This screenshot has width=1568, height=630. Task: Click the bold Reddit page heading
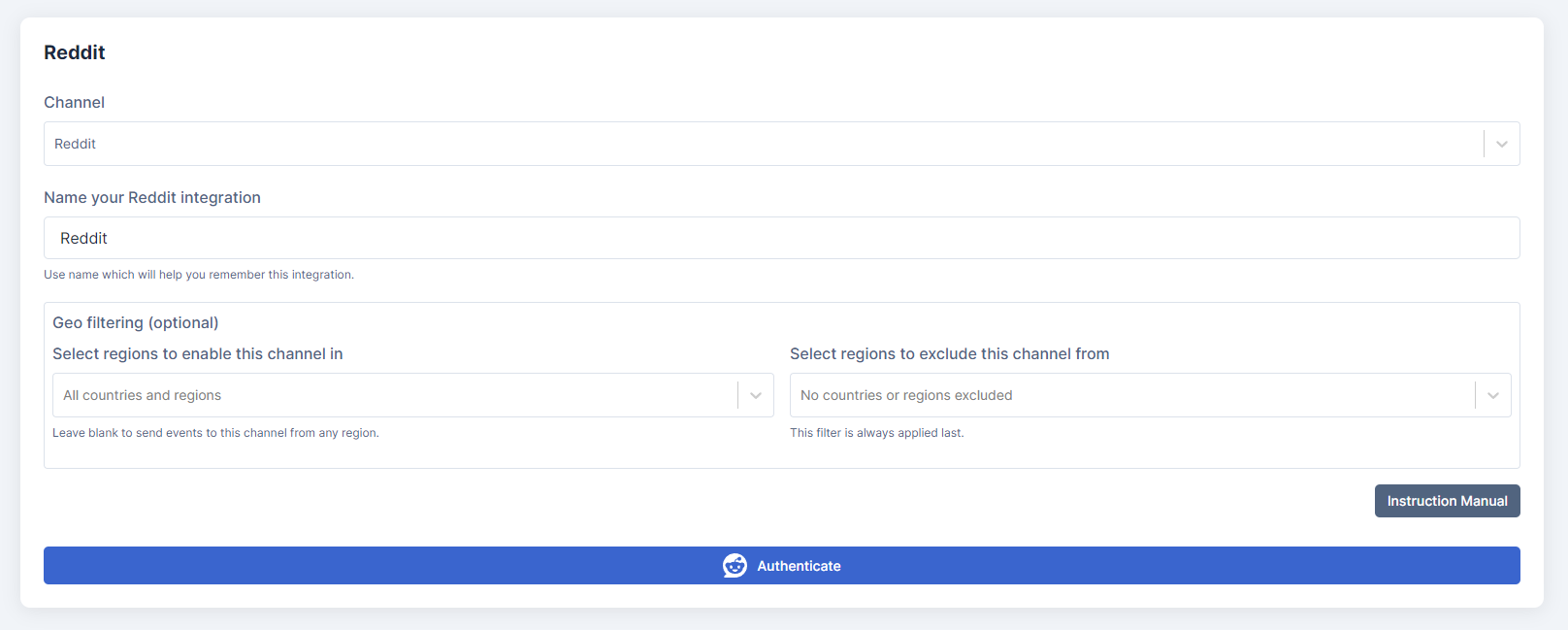[x=75, y=52]
